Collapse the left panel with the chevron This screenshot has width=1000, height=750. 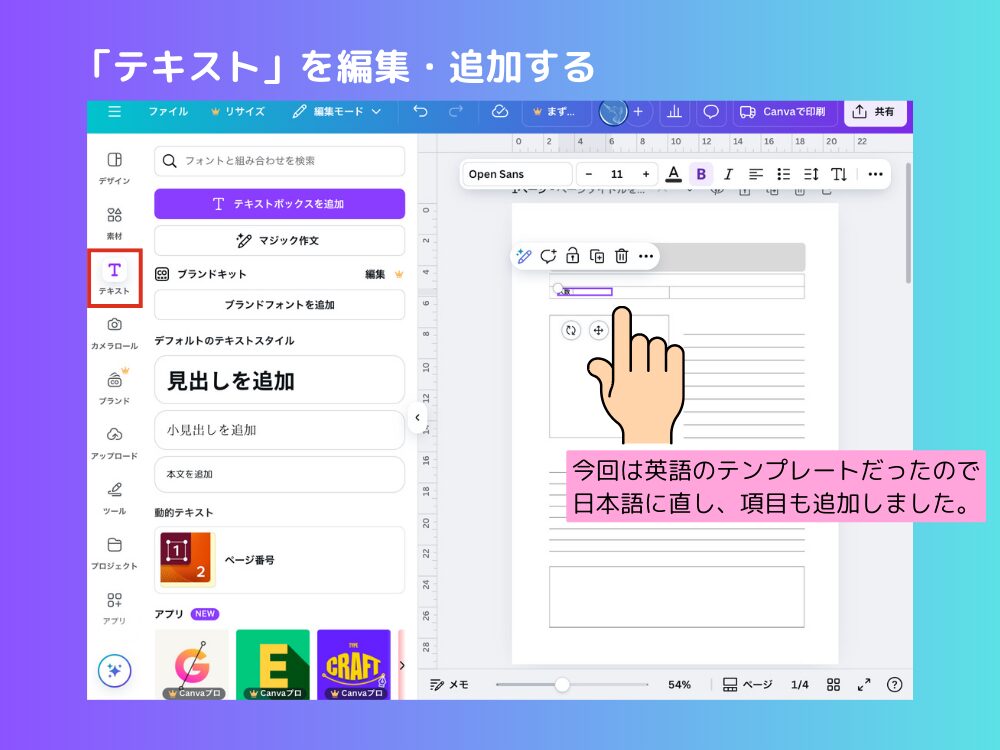pyautogui.click(x=417, y=419)
